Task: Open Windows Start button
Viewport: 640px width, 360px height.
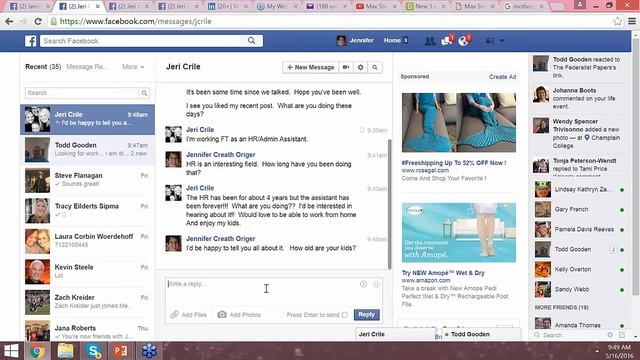Action: [11, 351]
